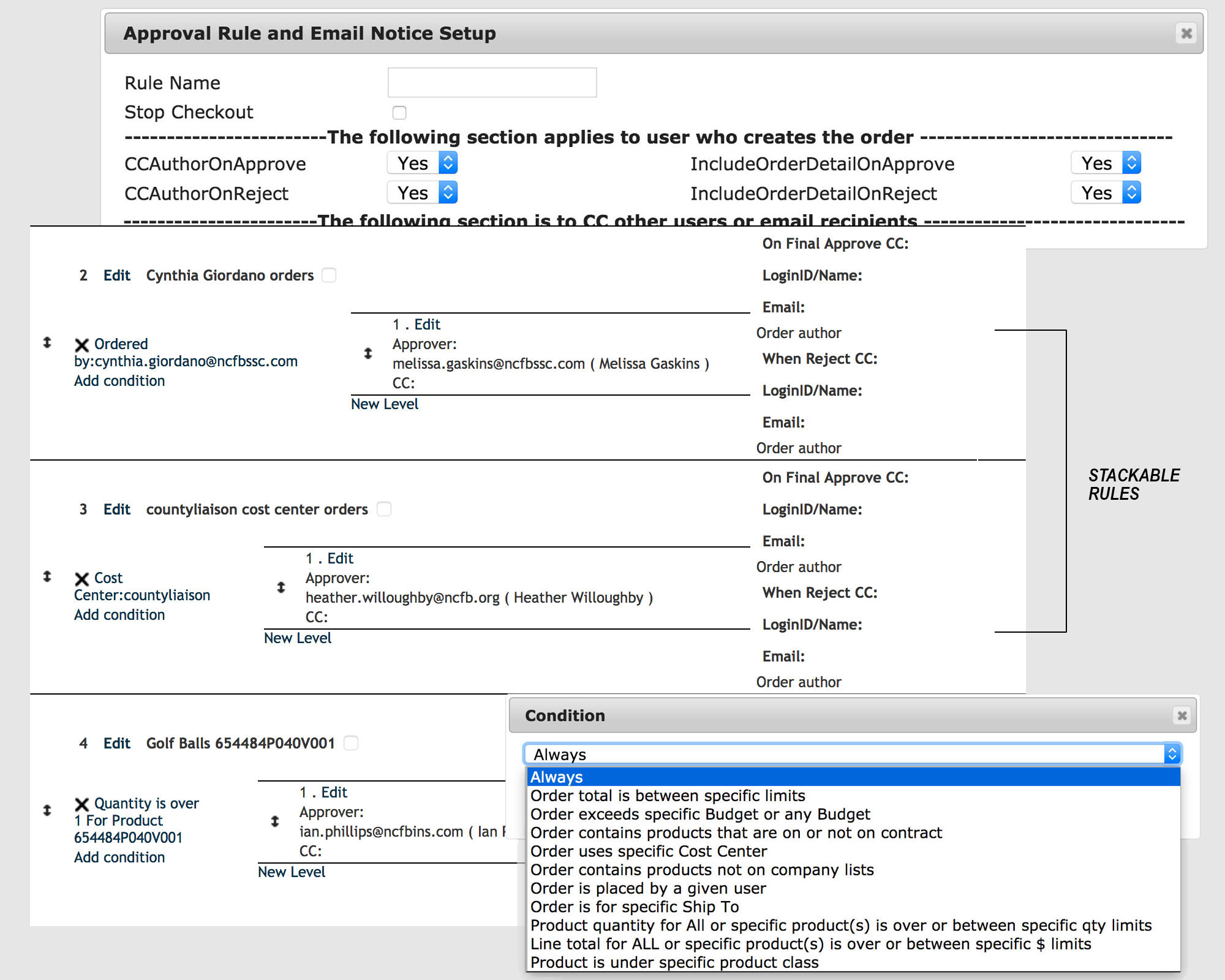This screenshot has width=1225, height=980.
Task: Edit approval level 1 for heather.willoughby approver
Action: pos(341,558)
